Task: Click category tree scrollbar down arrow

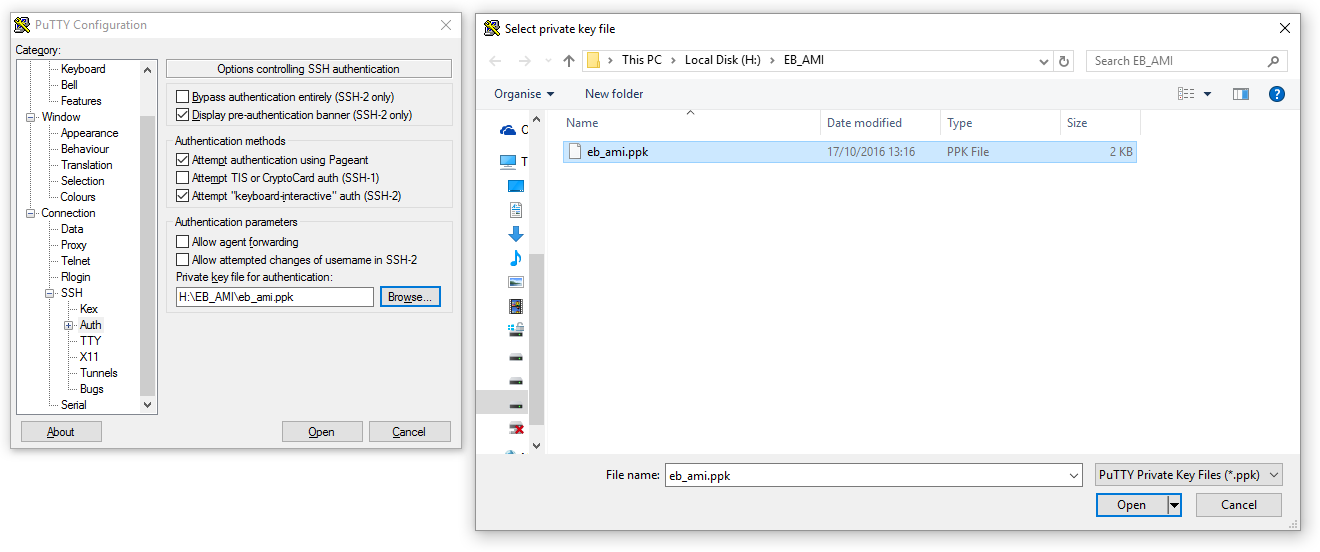Action: tap(148, 405)
